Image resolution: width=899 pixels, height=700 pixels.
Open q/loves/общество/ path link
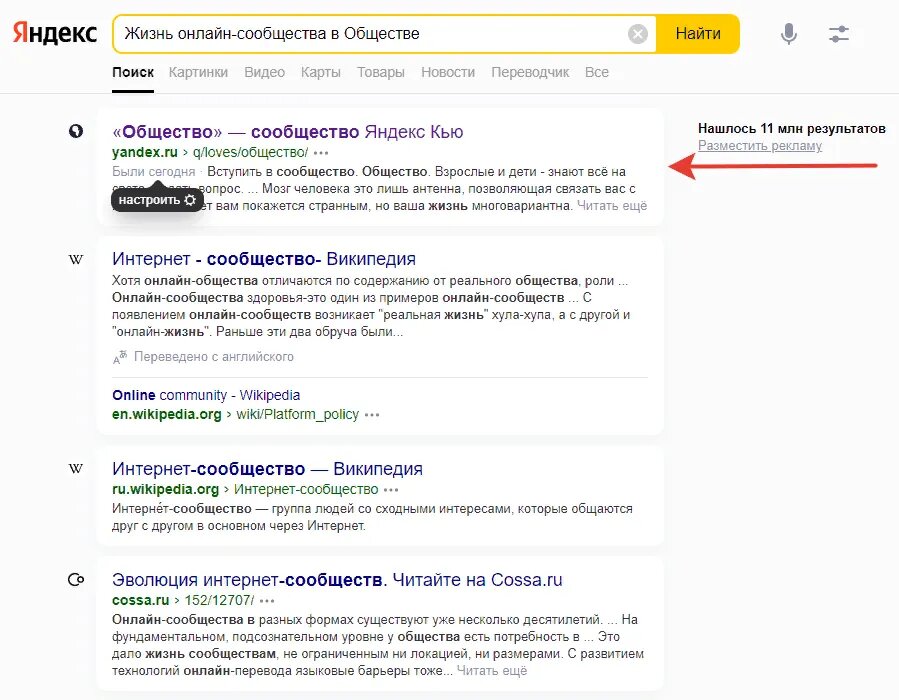pyautogui.click(x=251, y=152)
